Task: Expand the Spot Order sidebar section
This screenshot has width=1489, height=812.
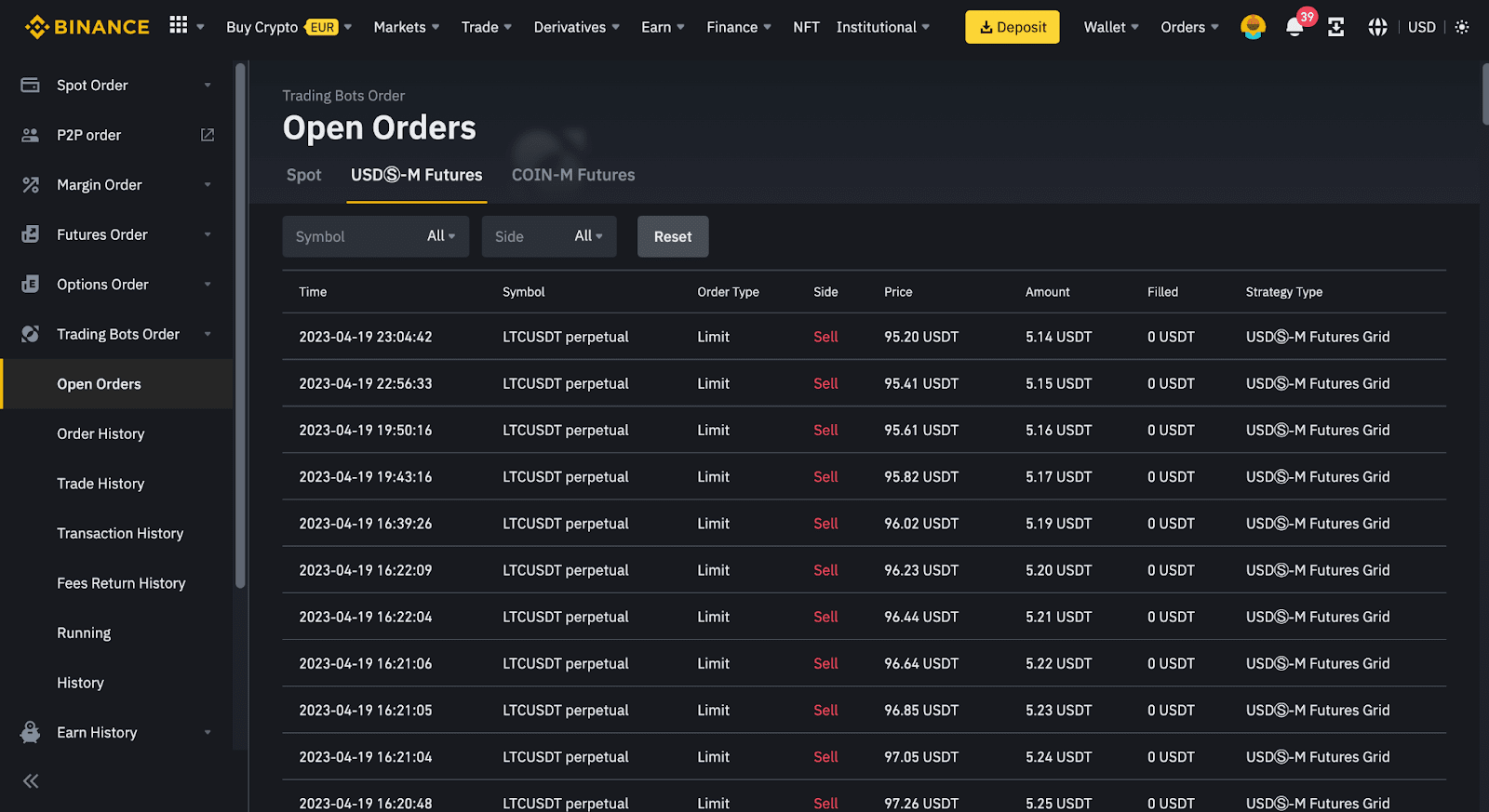Action: (x=208, y=85)
